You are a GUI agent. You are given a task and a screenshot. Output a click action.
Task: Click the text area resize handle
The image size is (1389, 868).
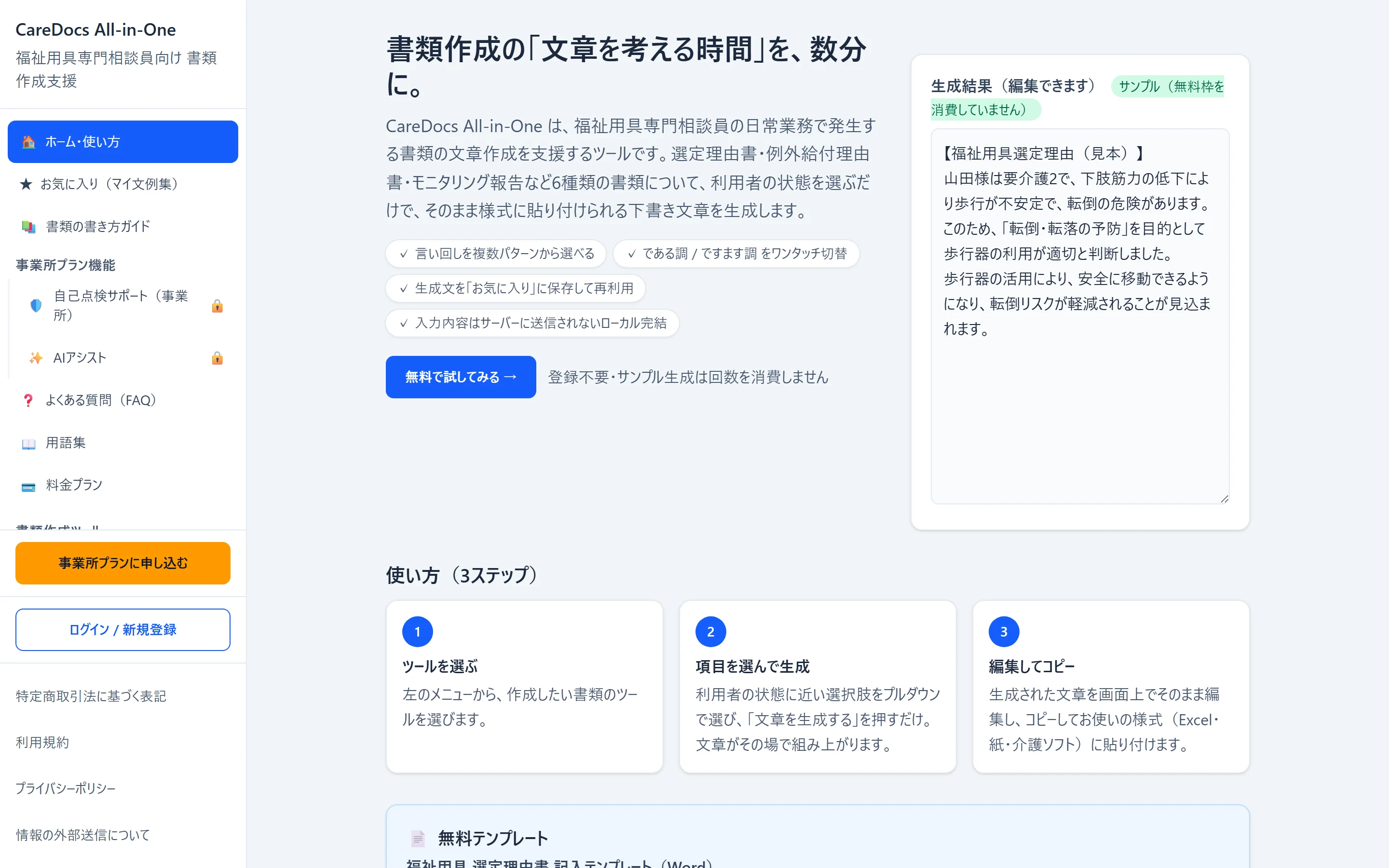click(x=1224, y=499)
